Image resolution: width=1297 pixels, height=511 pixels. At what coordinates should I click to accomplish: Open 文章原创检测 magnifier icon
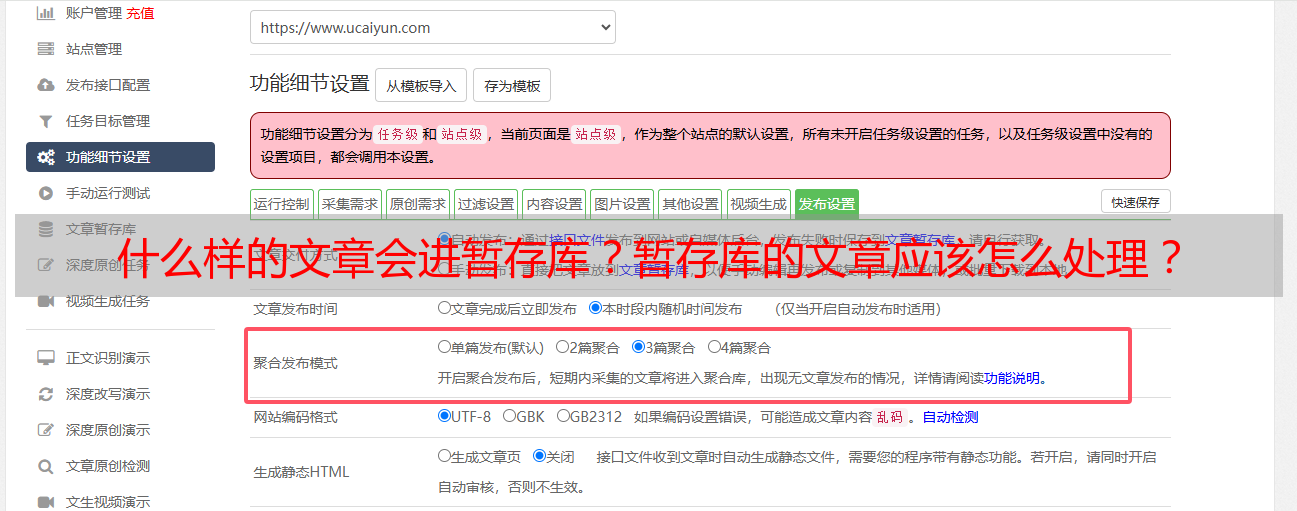[x=45, y=466]
